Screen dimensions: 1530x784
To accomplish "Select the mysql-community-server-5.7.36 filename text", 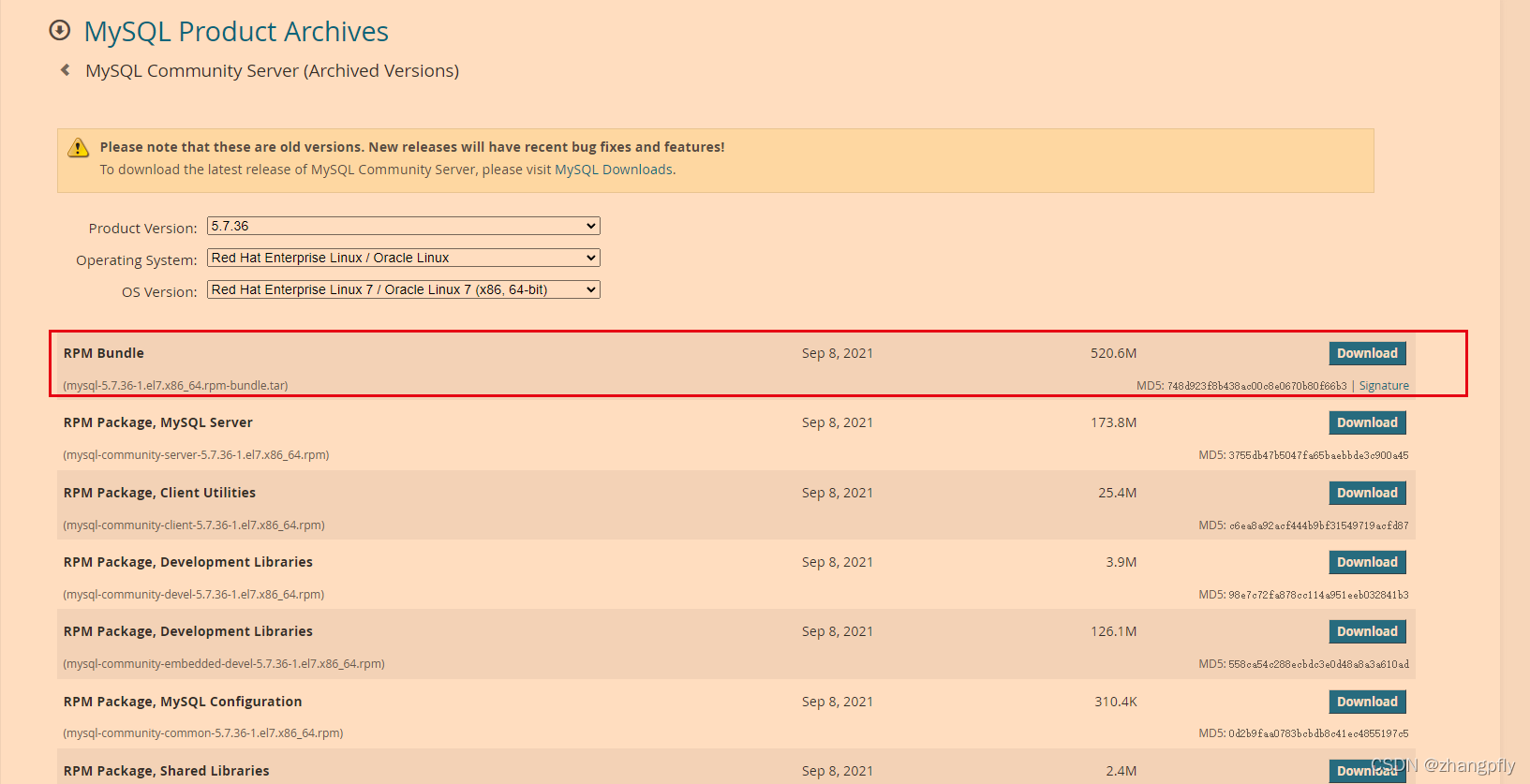I will [x=196, y=455].
